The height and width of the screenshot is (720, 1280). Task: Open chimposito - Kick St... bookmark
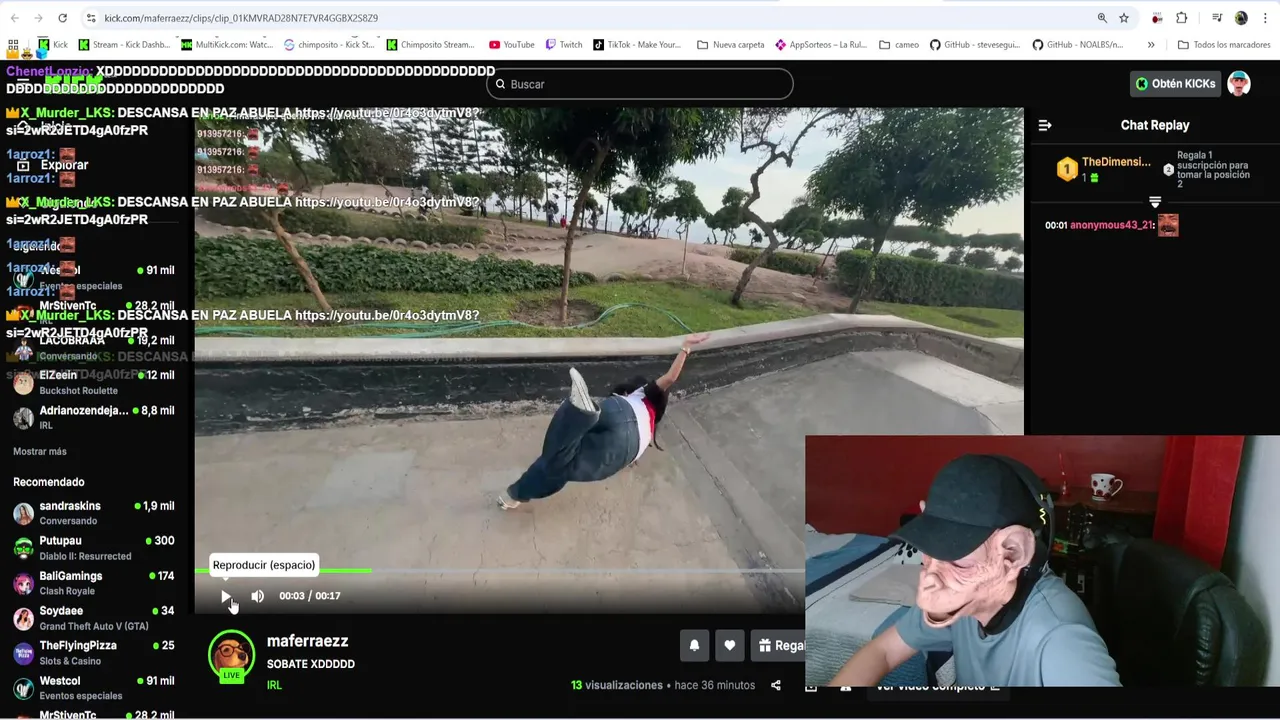pos(330,45)
